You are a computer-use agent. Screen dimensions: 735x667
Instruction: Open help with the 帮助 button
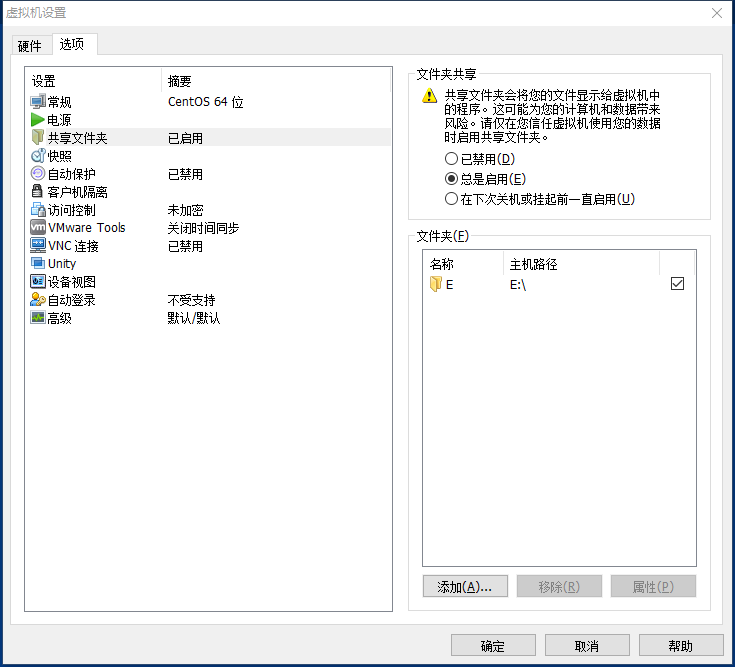[681, 646]
